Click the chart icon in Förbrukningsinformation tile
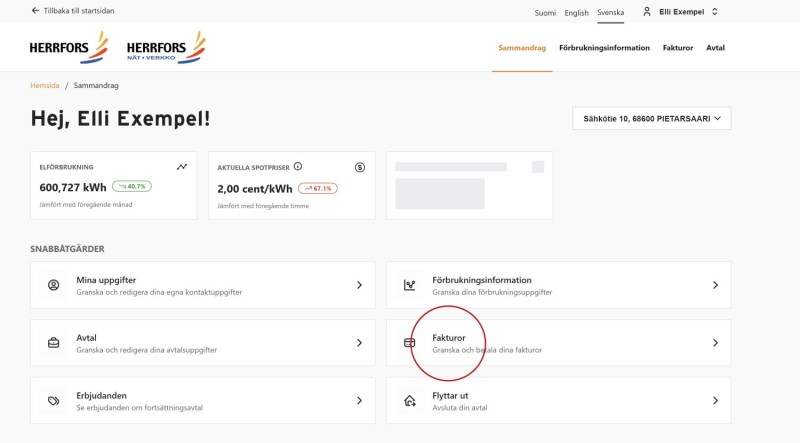The image size is (800, 443). point(409,285)
